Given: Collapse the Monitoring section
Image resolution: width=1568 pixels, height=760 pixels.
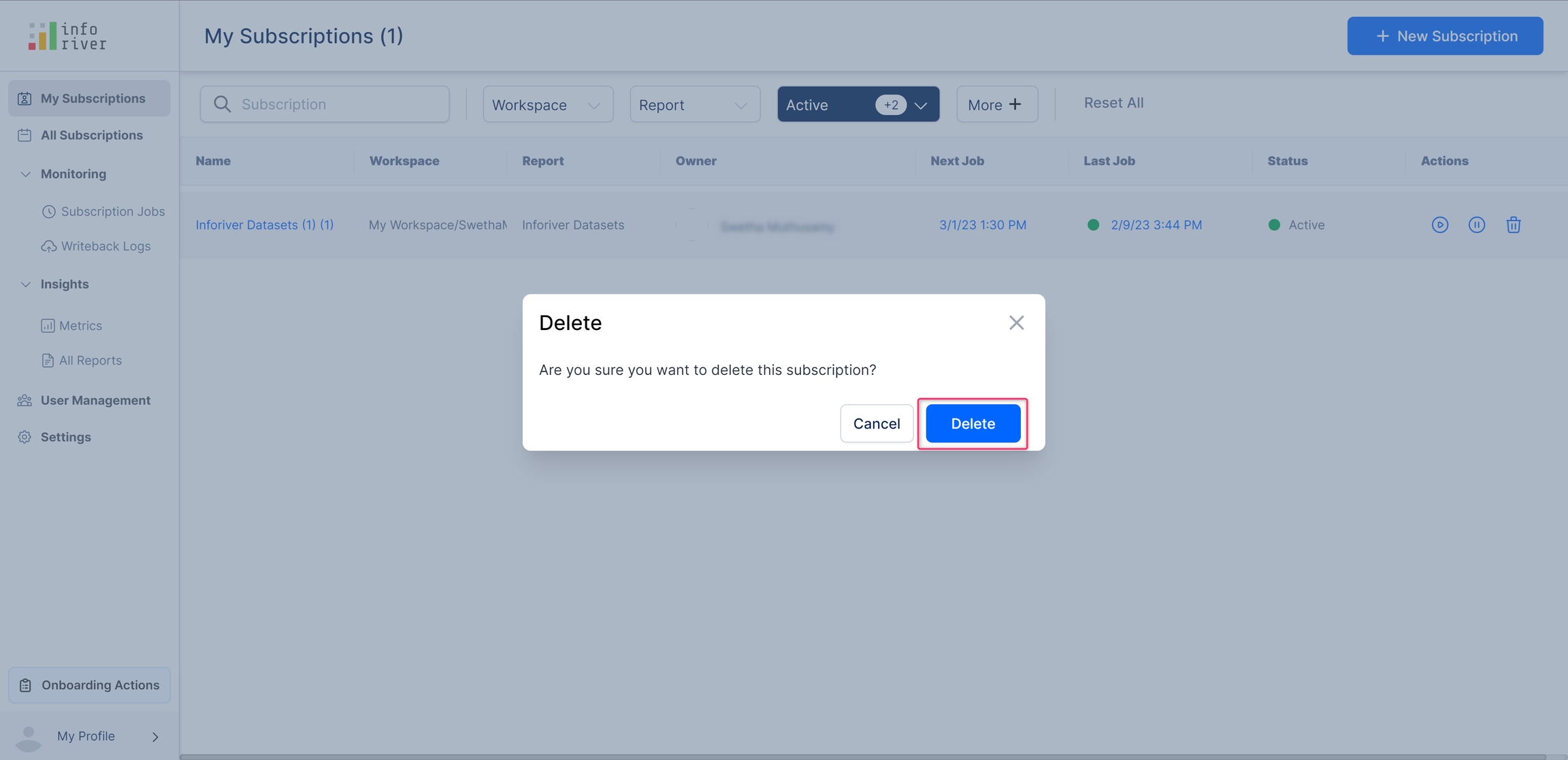Looking at the screenshot, I should pyautogui.click(x=26, y=174).
